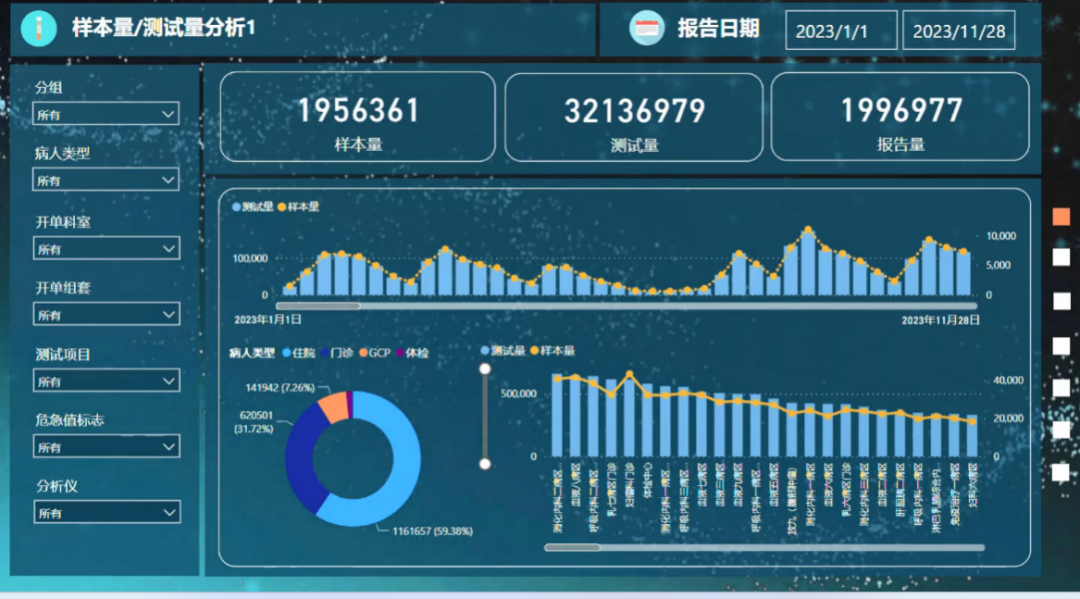Image resolution: width=1080 pixels, height=599 pixels.
Task: Open the 危急值标志 dropdown
Action: [x=107, y=447]
